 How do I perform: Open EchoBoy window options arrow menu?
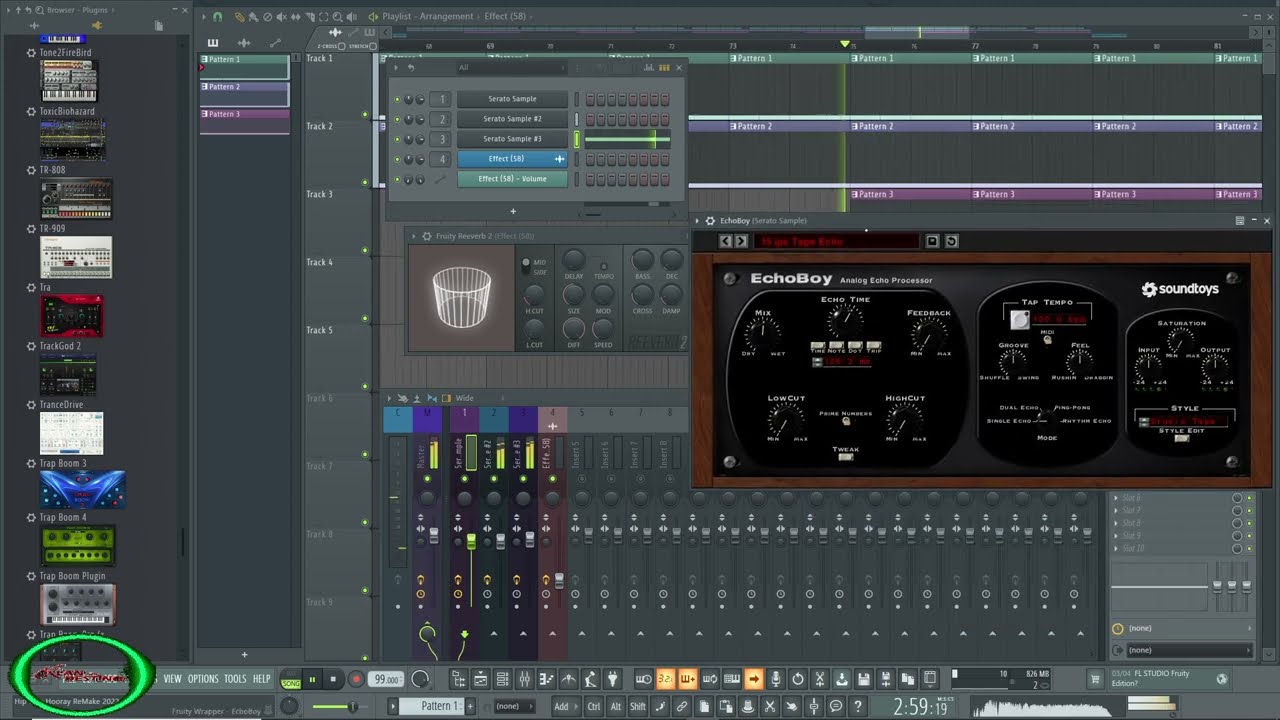point(696,220)
